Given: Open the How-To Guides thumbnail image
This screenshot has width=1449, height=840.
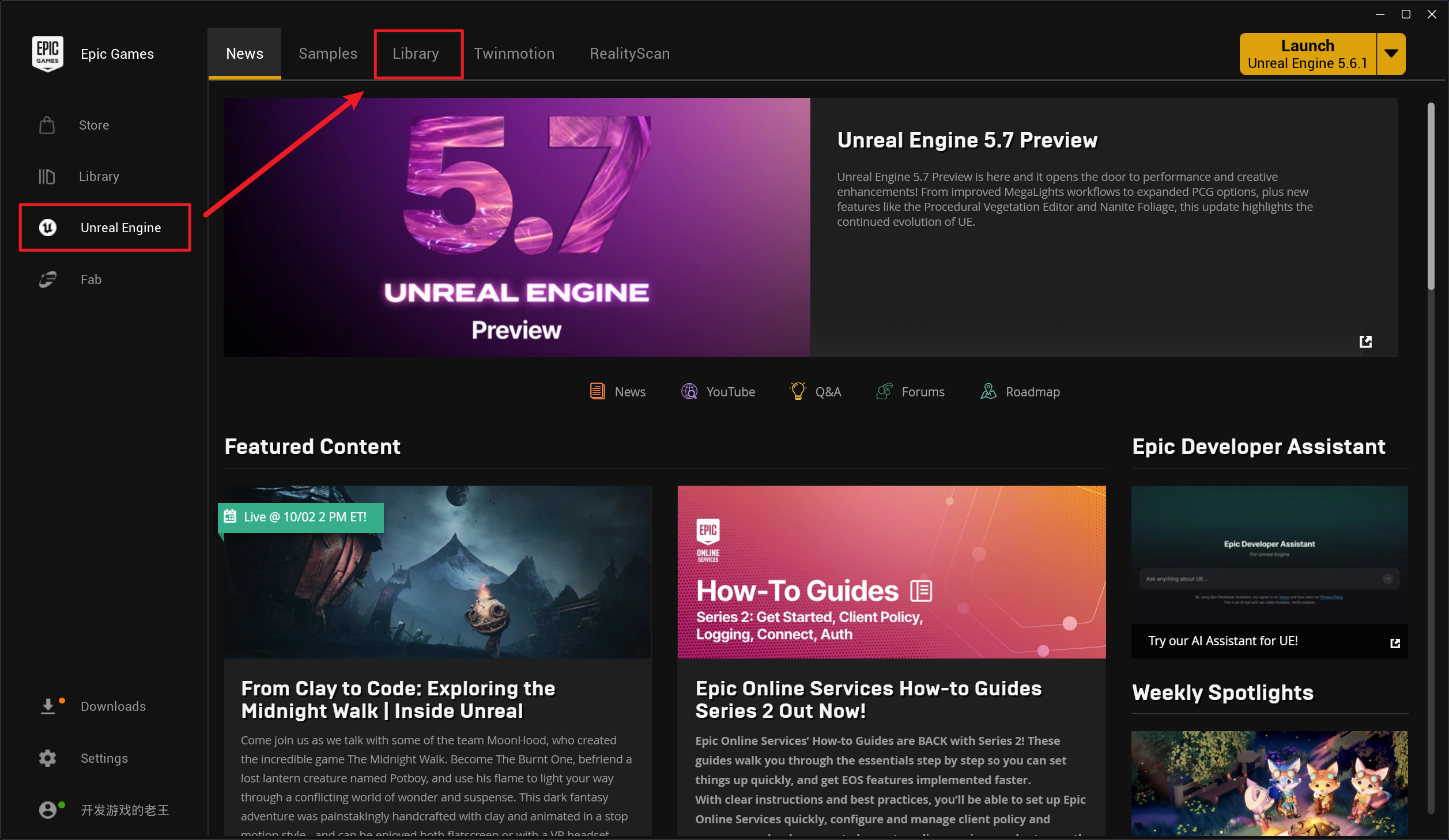Looking at the screenshot, I should [891, 572].
